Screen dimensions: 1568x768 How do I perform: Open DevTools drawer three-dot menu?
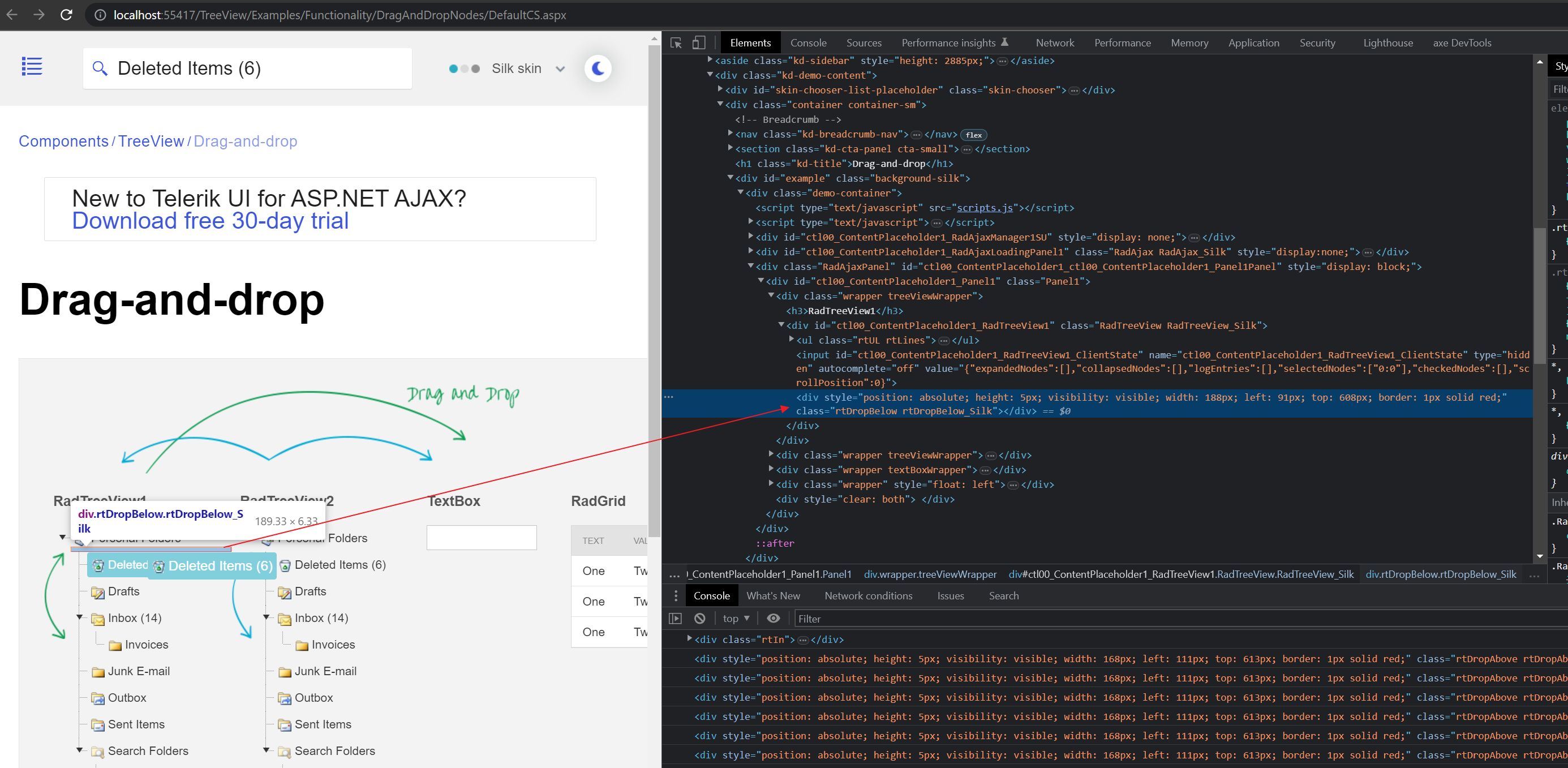click(x=676, y=596)
